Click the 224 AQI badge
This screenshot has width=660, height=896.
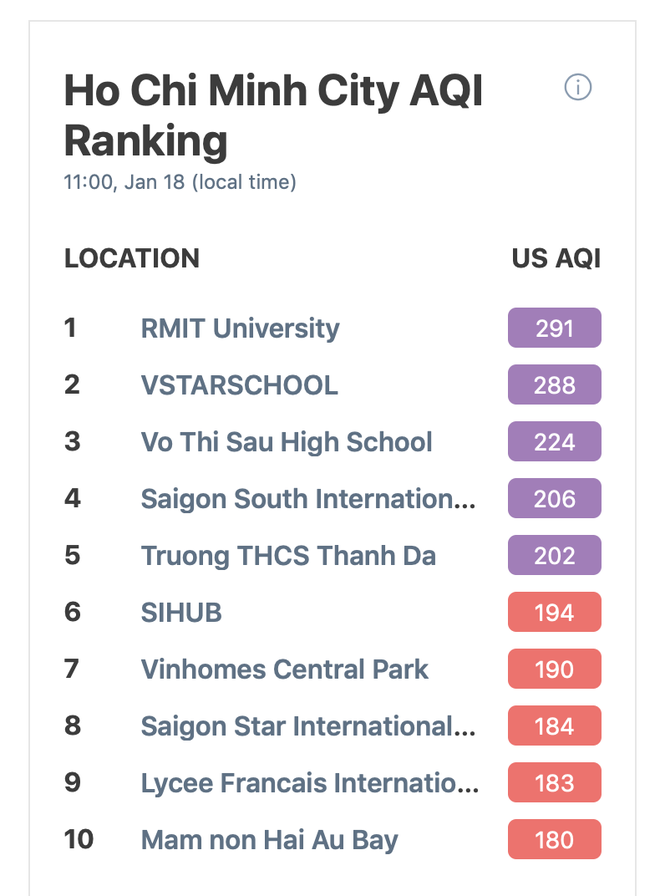coord(554,442)
